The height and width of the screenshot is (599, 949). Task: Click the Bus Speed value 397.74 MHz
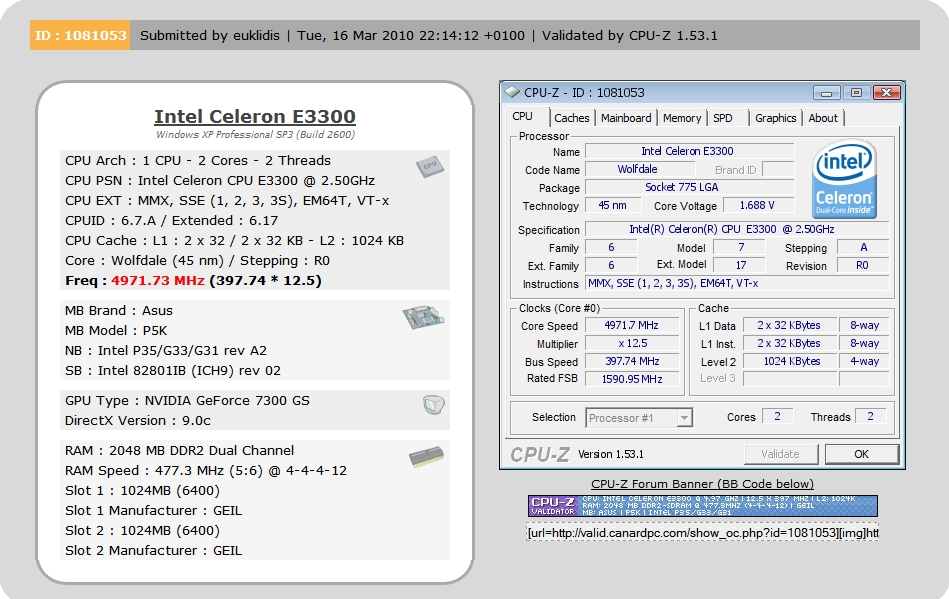coord(632,361)
